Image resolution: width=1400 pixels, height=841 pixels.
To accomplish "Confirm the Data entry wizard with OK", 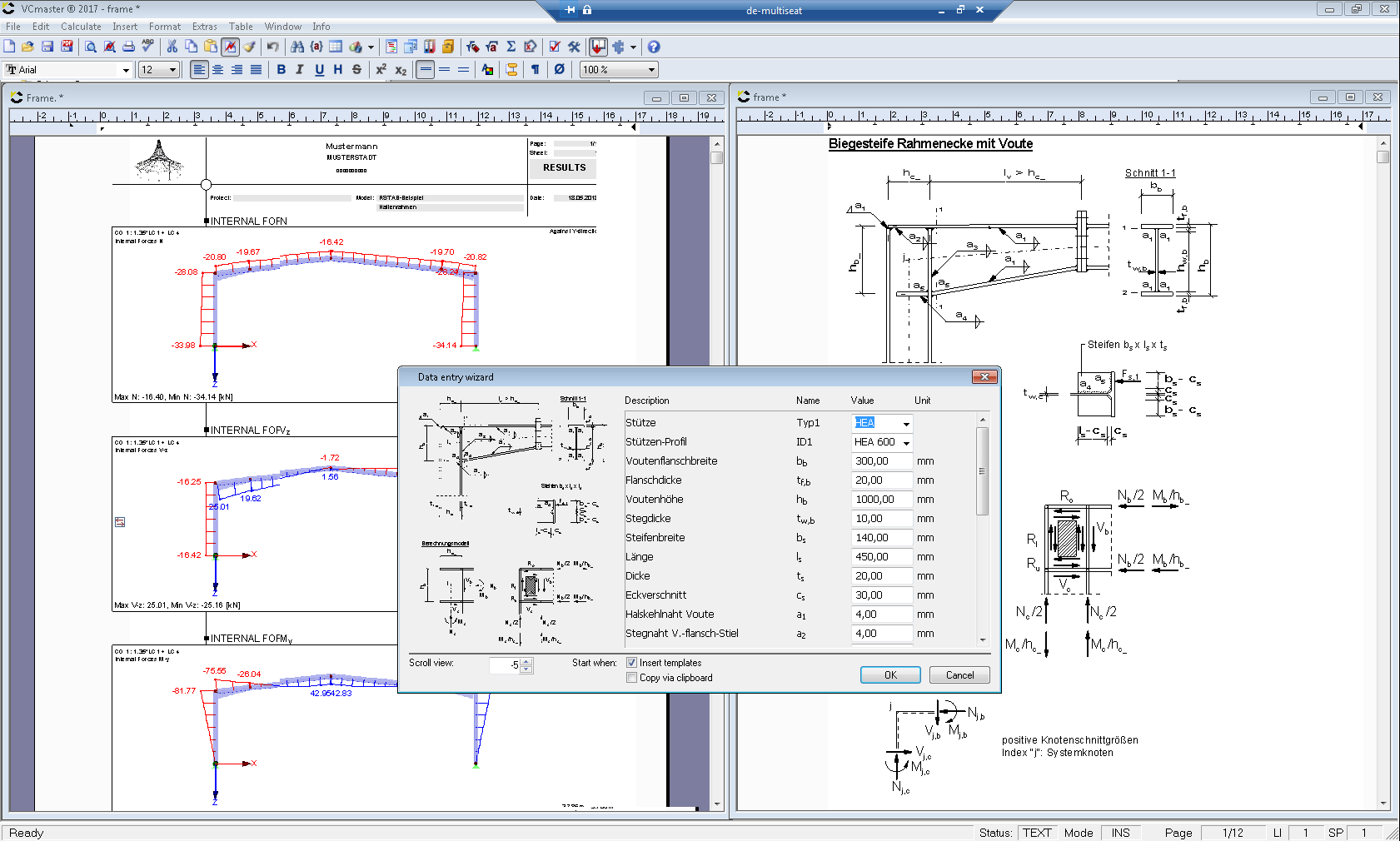I will (889, 674).
